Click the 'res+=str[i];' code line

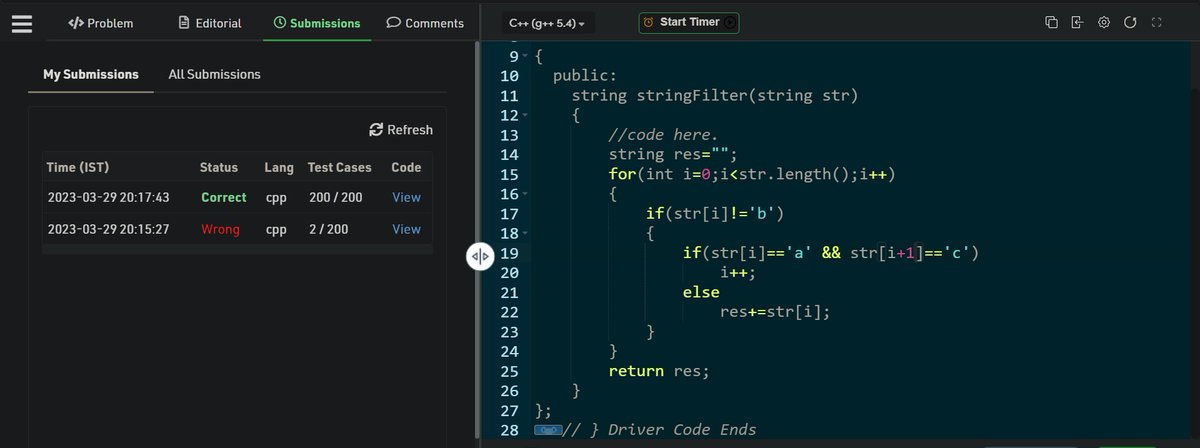point(775,312)
